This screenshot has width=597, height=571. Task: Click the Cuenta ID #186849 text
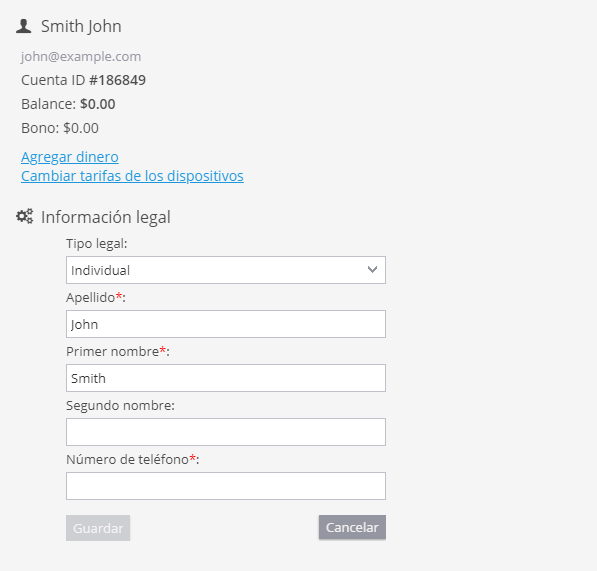(x=83, y=80)
